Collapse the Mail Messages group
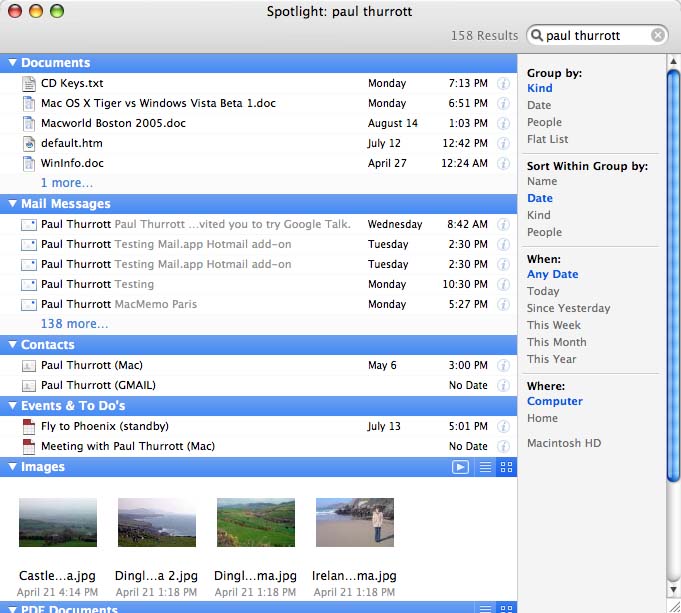The width and height of the screenshot is (681, 613). click(x=13, y=204)
